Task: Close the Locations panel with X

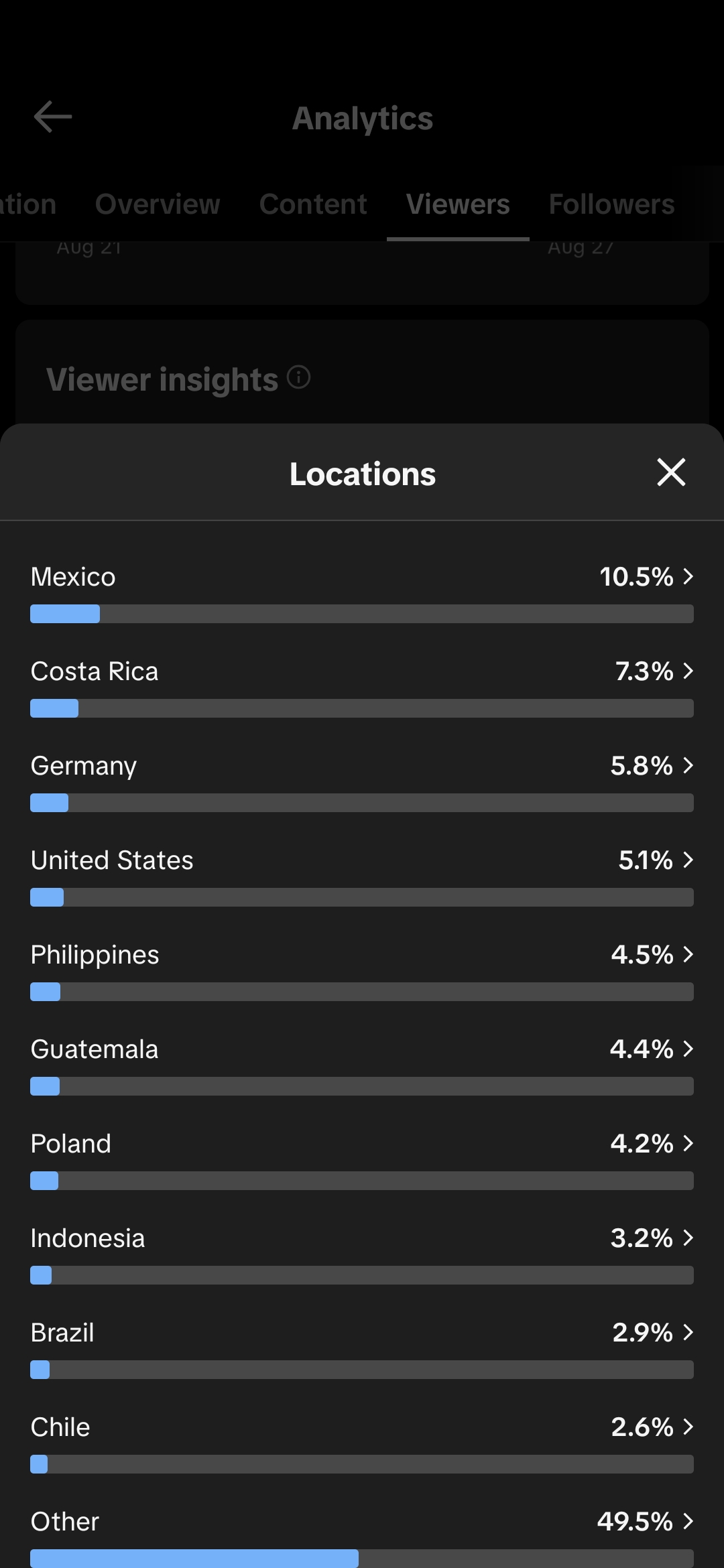Action: point(671,472)
